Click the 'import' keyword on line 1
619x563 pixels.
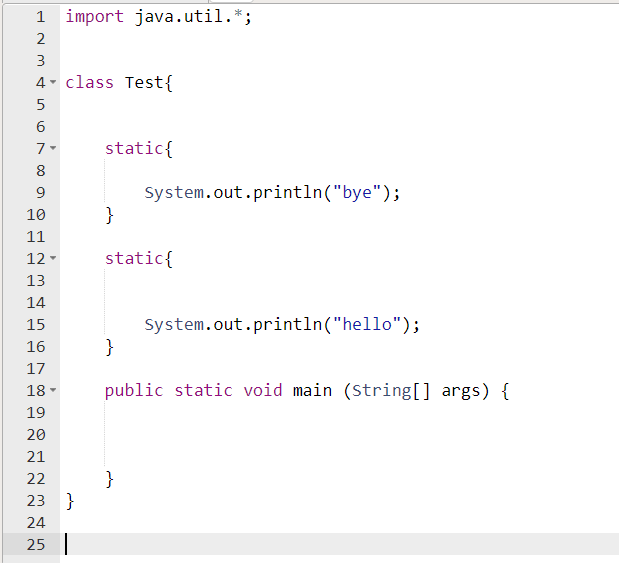tap(94, 17)
